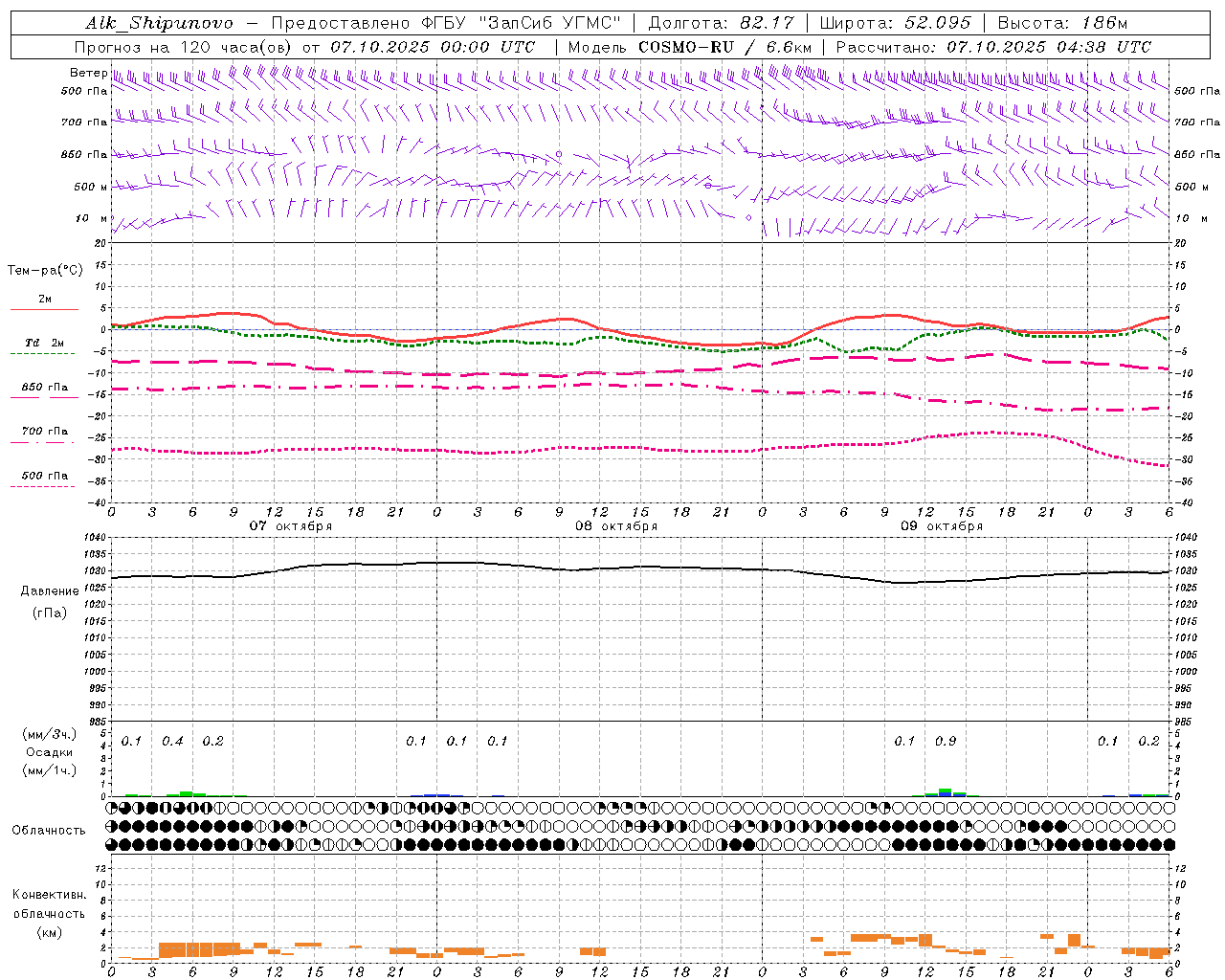The height and width of the screenshot is (980, 1225).
Task: Click the Td 2м legend text
Action: point(44,343)
